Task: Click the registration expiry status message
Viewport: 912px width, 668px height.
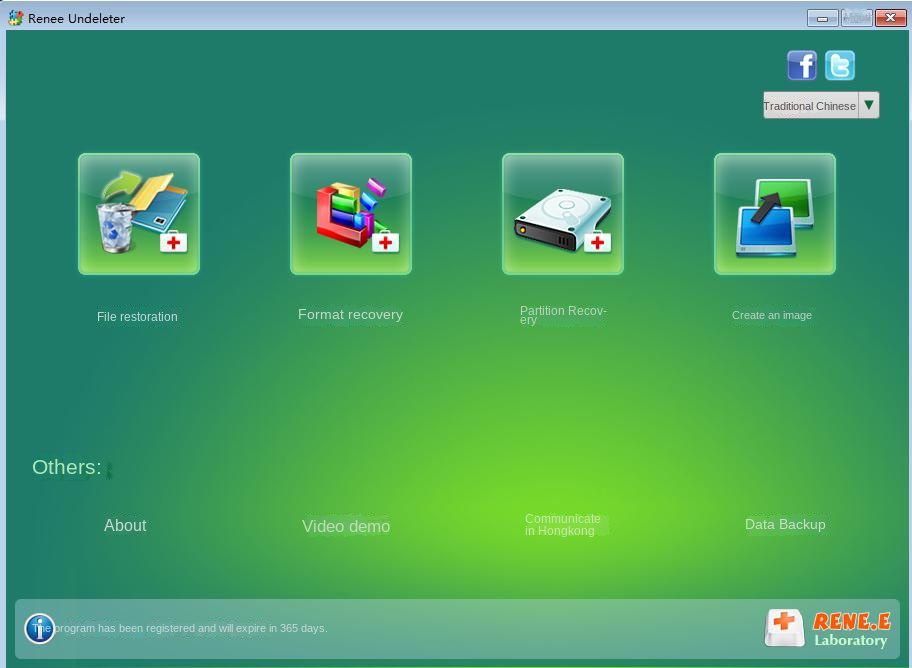Action: tap(180, 628)
